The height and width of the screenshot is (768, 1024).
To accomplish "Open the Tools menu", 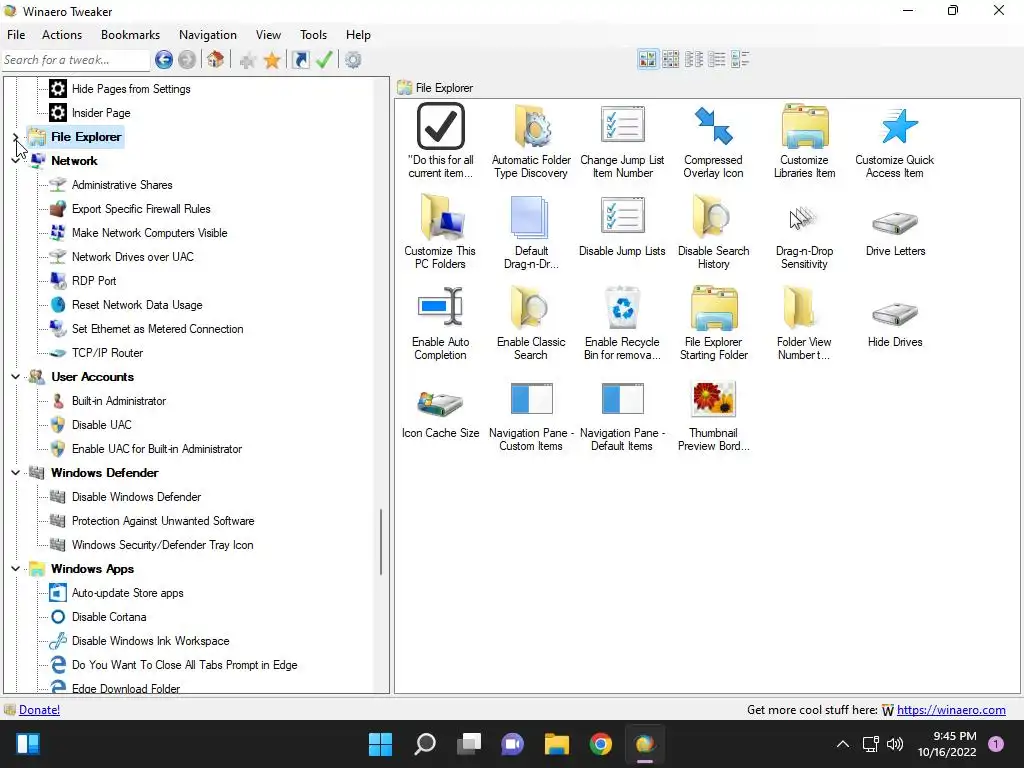I will [x=313, y=35].
